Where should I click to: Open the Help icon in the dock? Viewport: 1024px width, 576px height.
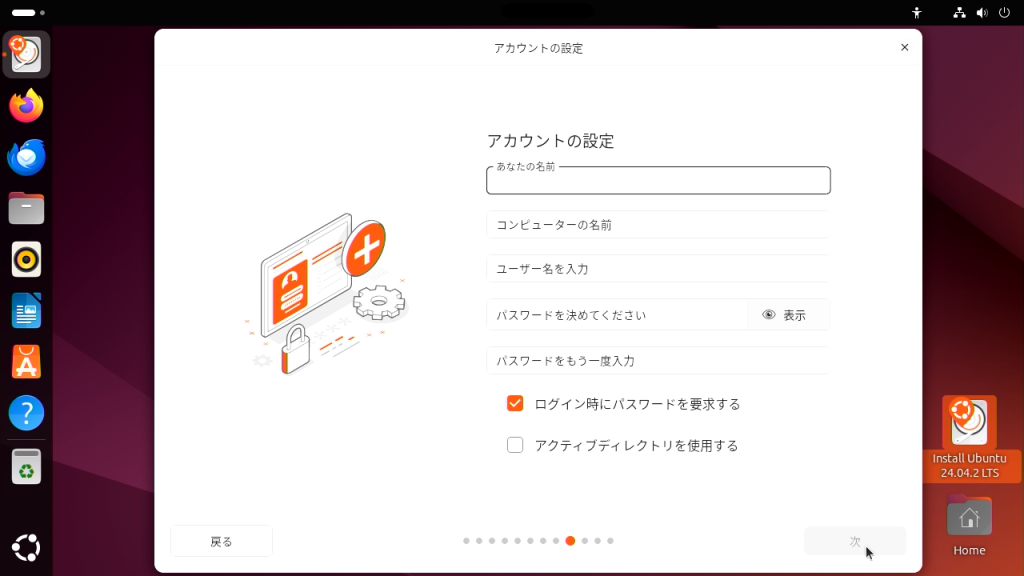tap(26, 413)
